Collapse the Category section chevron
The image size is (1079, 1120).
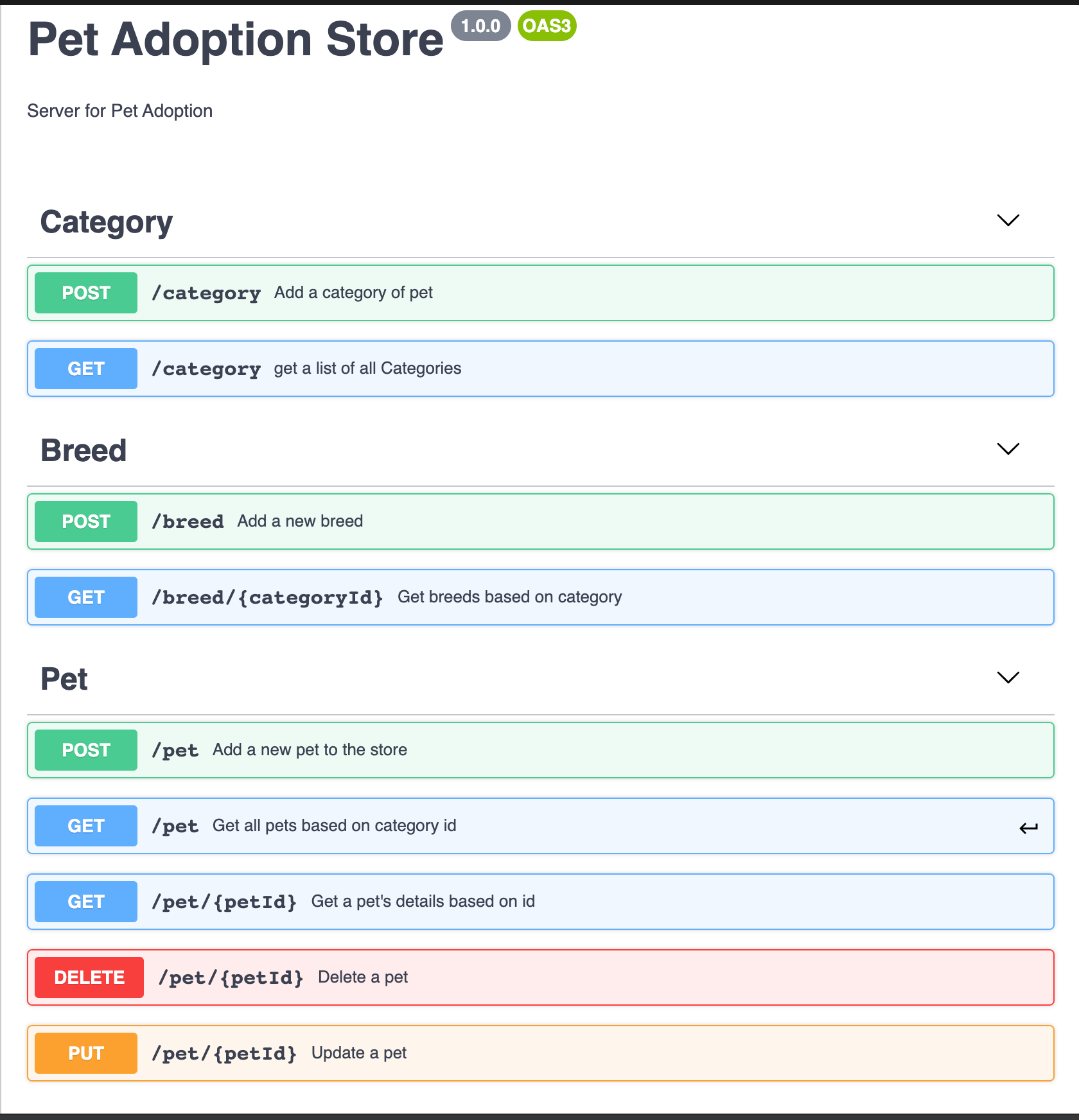(x=1008, y=220)
